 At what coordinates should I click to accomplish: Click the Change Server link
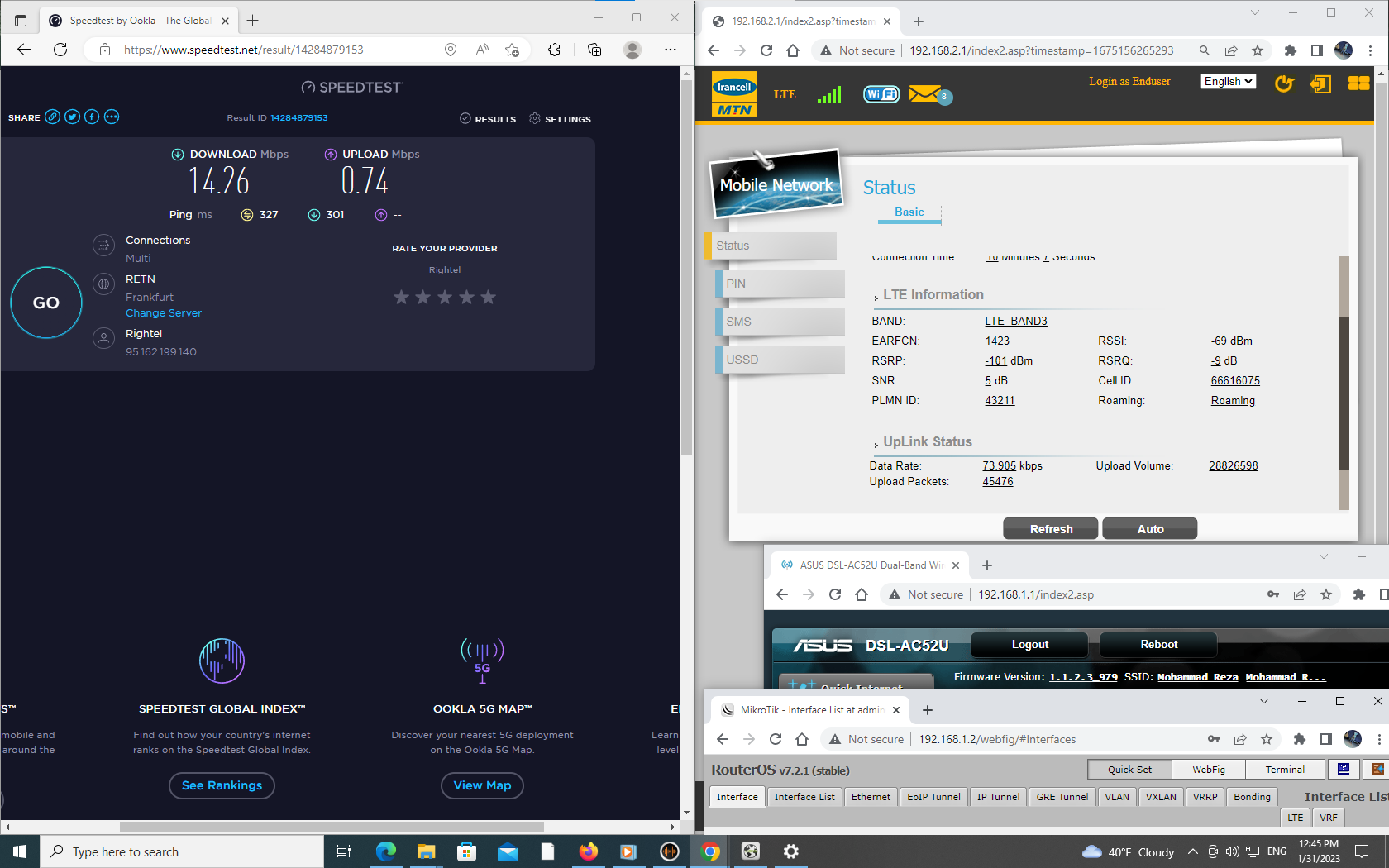pyautogui.click(x=164, y=313)
